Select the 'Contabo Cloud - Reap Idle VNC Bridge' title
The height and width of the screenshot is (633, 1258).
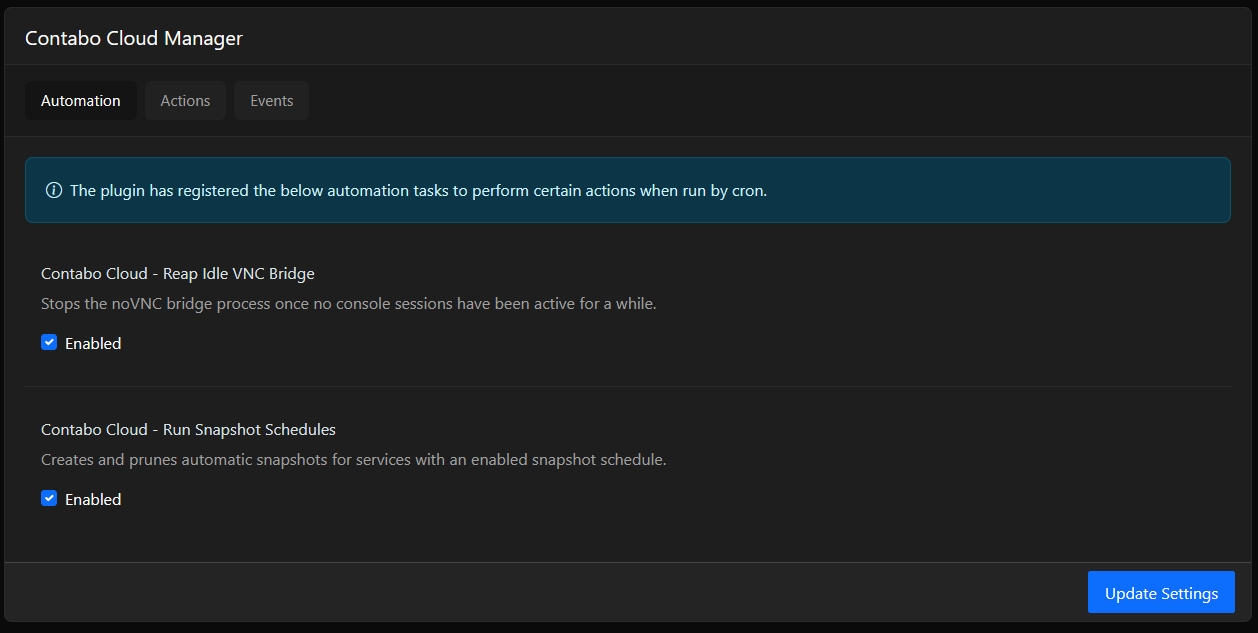point(178,273)
